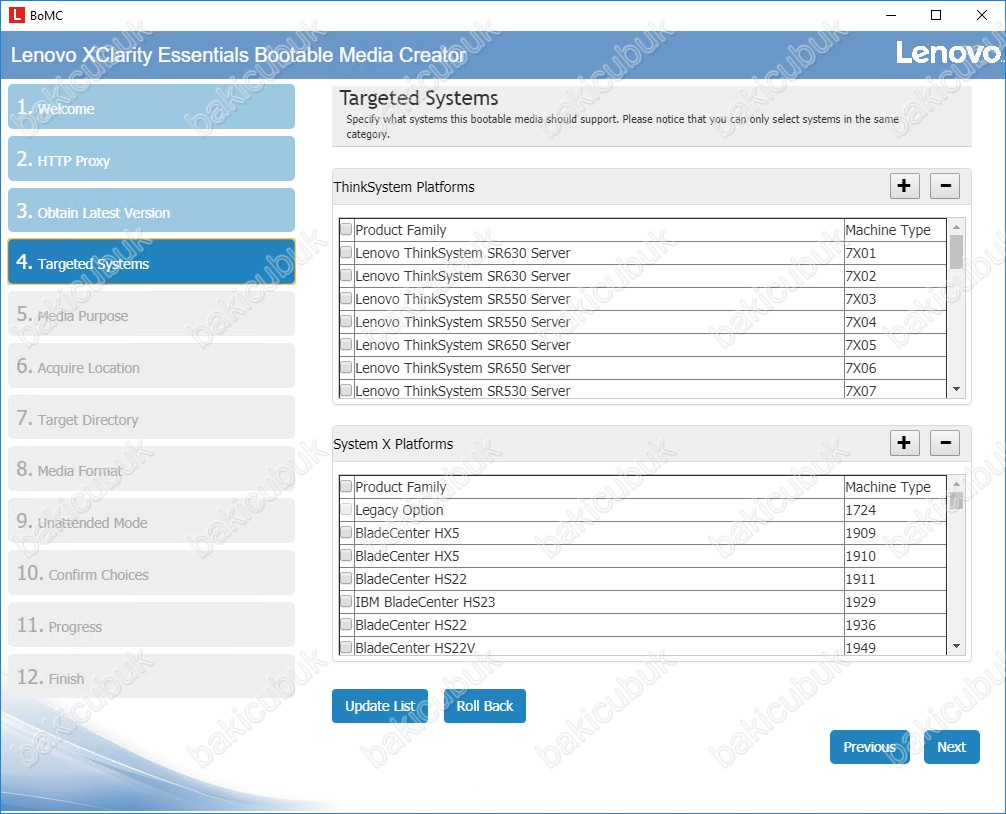Click System X list scroll-up arrow

tap(957, 483)
